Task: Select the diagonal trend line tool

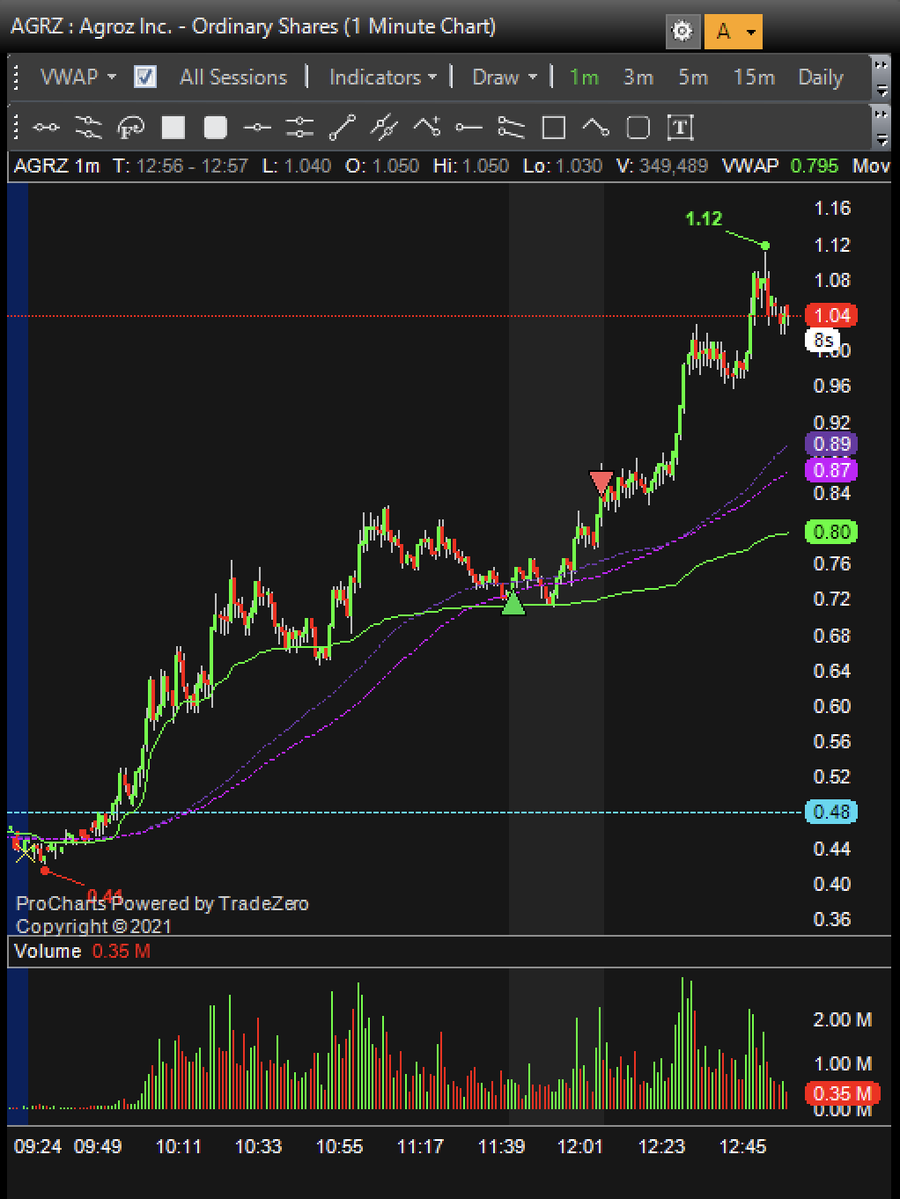Action: click(342, 128)
